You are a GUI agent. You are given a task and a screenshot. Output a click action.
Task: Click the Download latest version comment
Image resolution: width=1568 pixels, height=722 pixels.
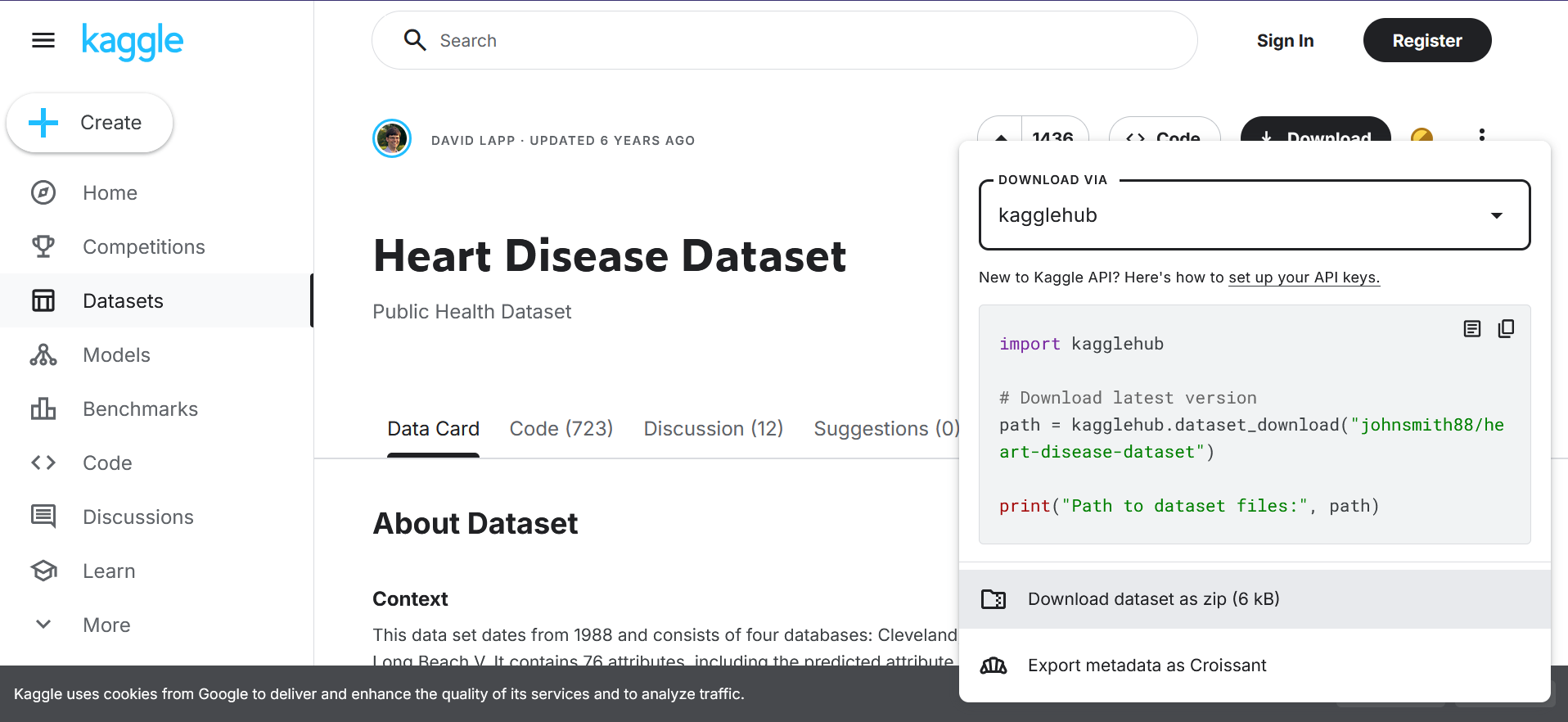pyautogui.click(x=1128, y=398)
